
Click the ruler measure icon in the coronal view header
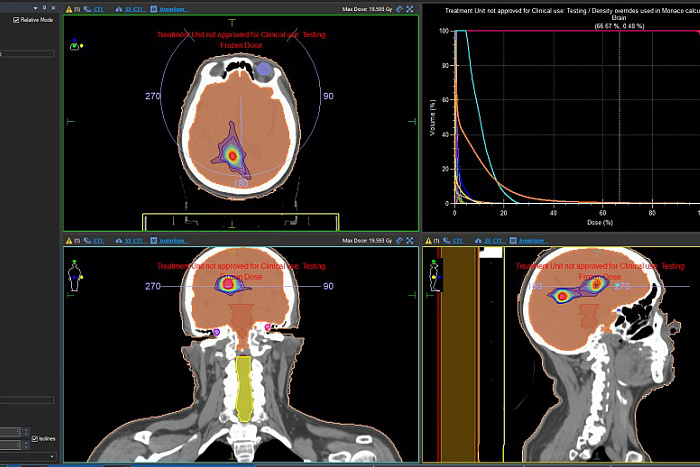pyautogui.click(x=400, y=240)
